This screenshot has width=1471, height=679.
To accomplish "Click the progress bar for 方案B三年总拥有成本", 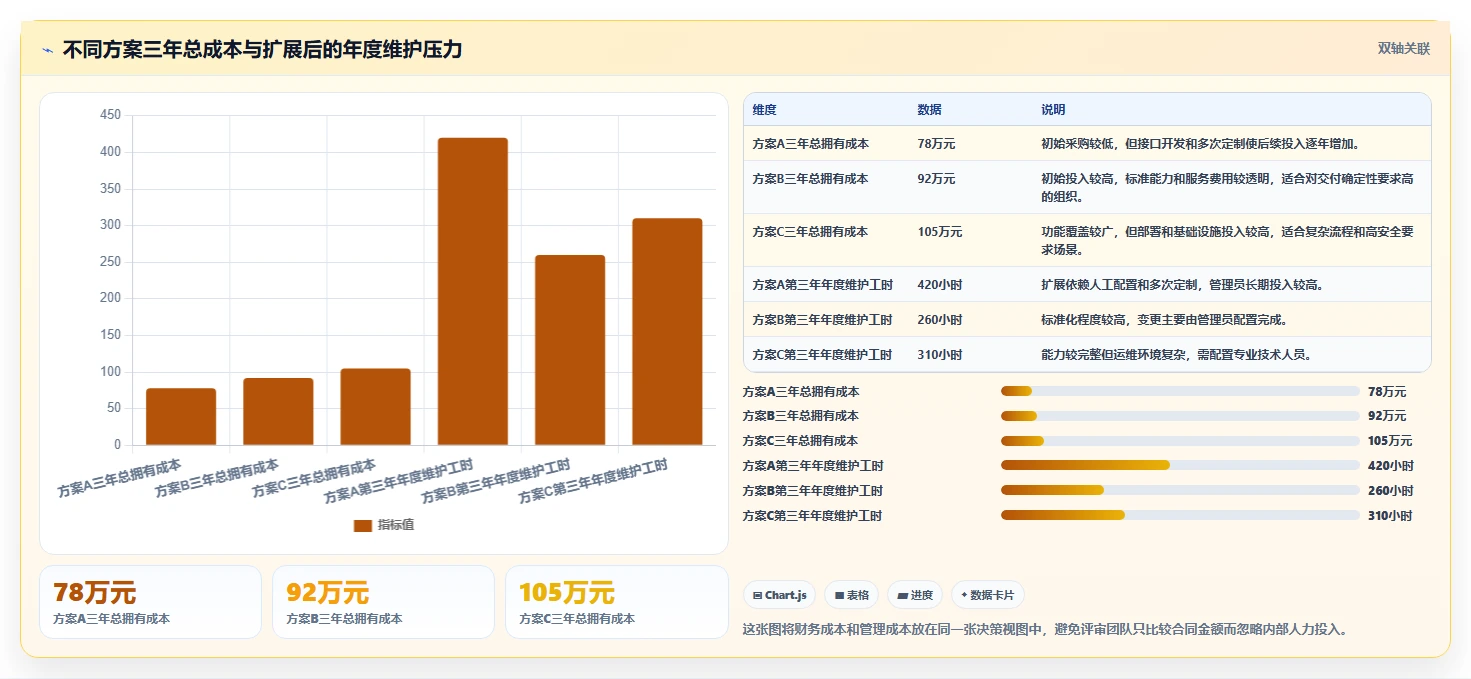I will (x=1180, y=416).
